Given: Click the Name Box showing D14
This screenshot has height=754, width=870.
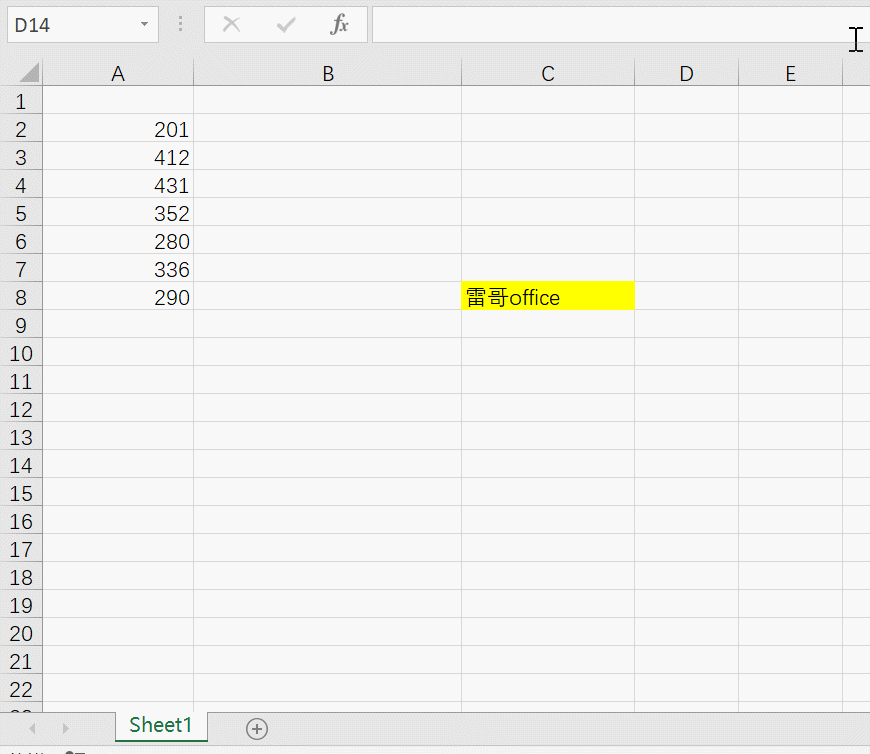Looking at the screenshot, I should [83, 24].
